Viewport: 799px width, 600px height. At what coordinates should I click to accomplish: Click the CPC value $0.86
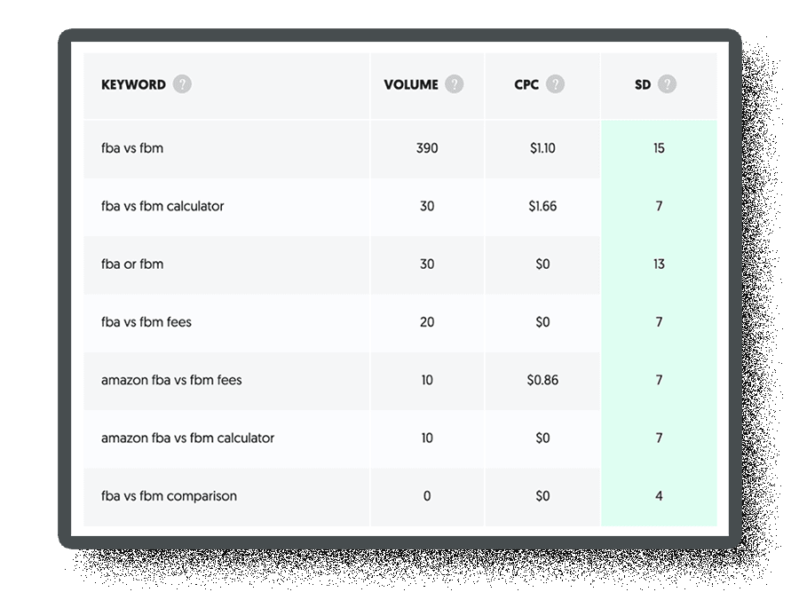(x=543, y=380)
